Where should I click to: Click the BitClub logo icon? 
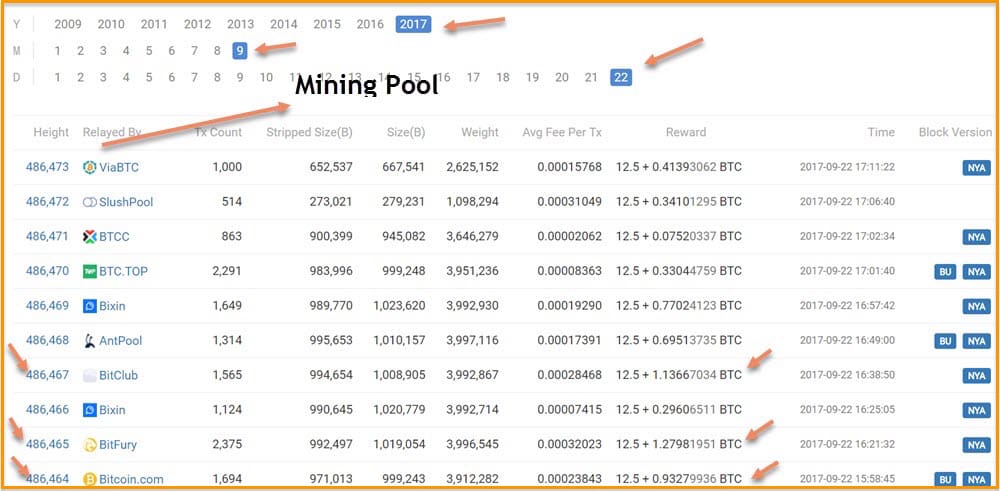tap(90, 376)
